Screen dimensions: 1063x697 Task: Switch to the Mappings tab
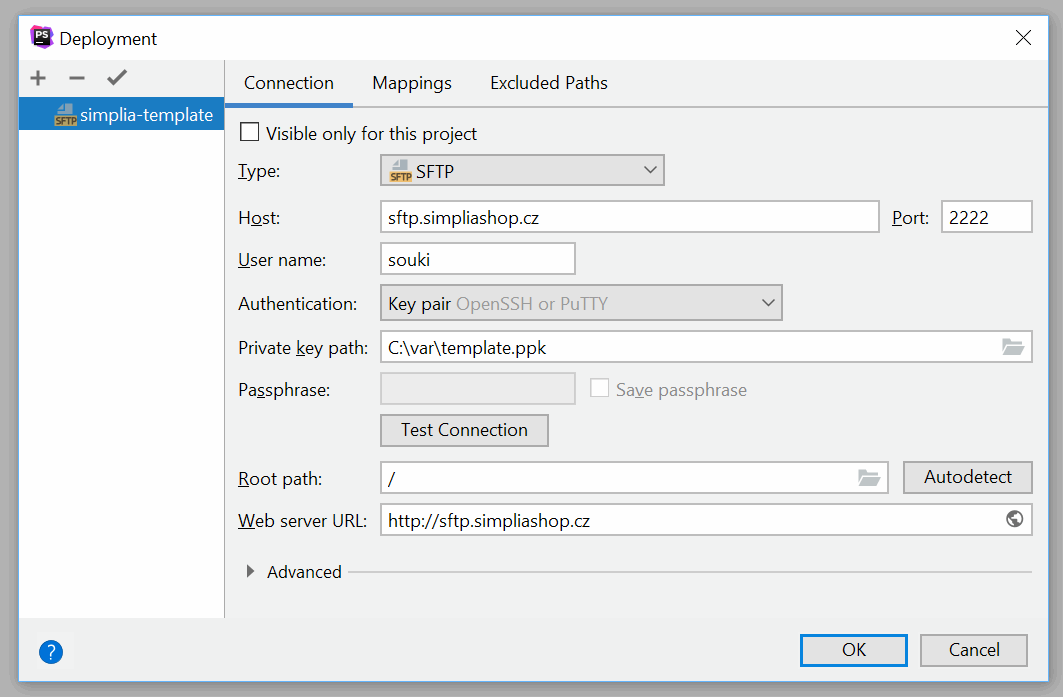pos(412,83)
